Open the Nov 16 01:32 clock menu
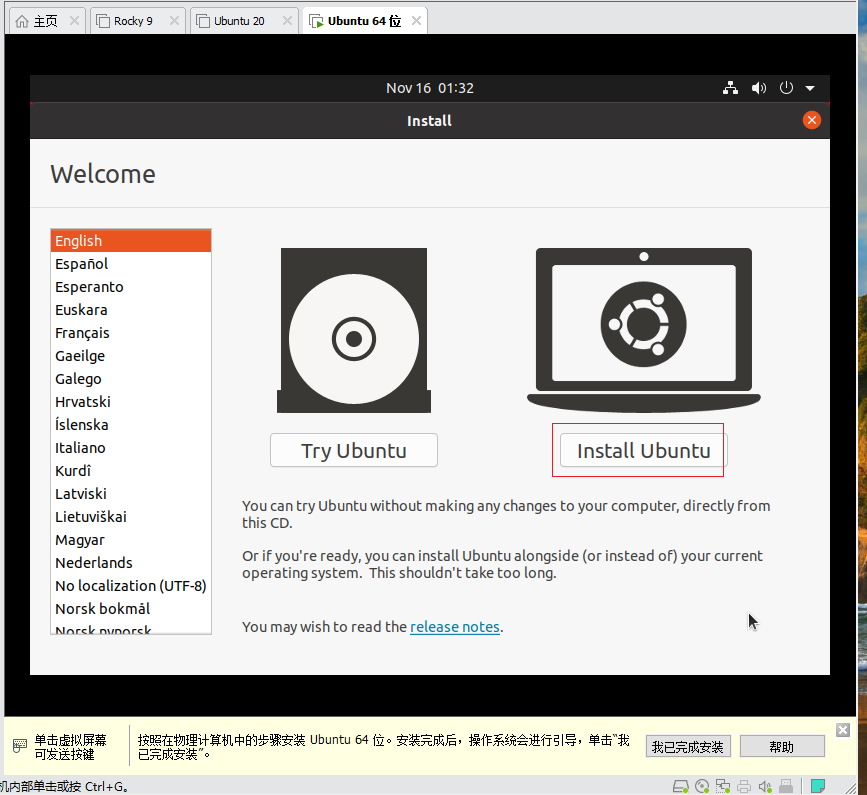867x795 pixels. pos(430,88)
